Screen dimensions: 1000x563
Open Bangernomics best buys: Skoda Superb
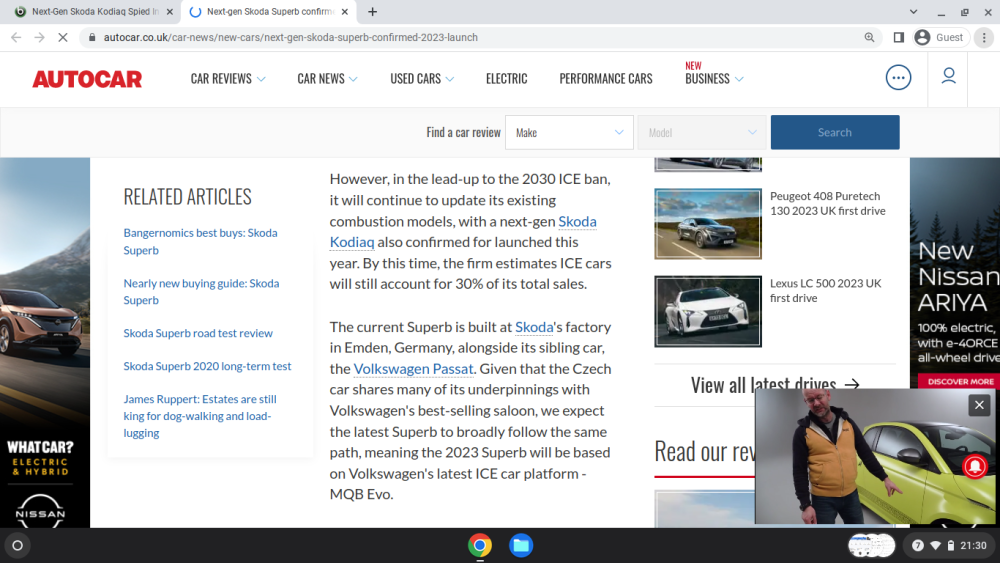point(200,242)
